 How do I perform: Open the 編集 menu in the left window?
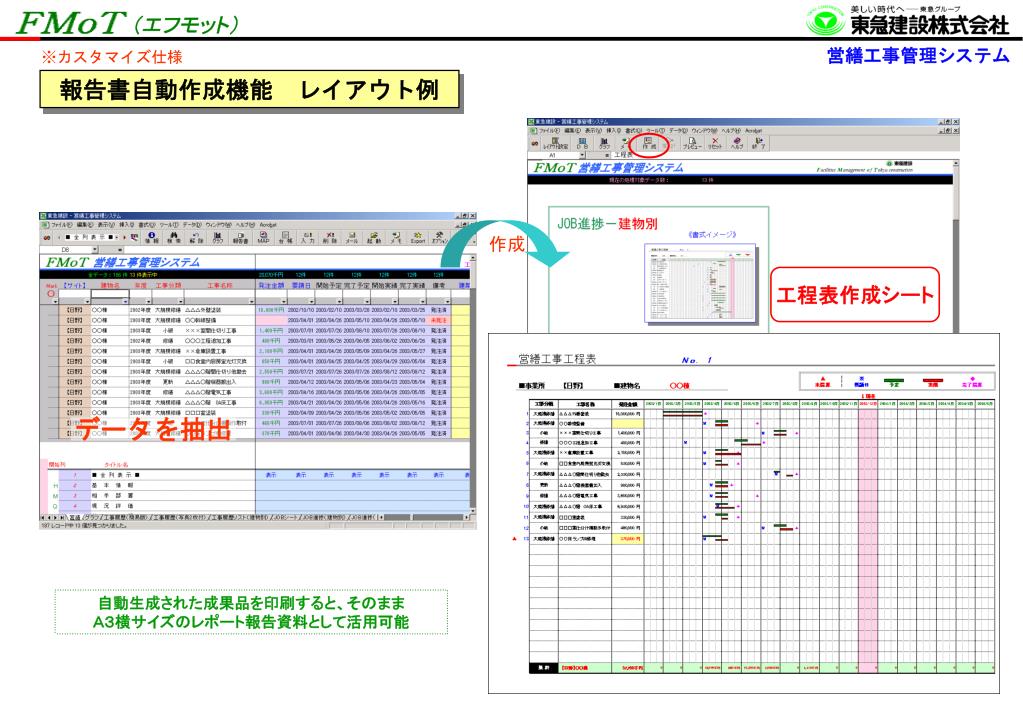[x=85, y=225]
